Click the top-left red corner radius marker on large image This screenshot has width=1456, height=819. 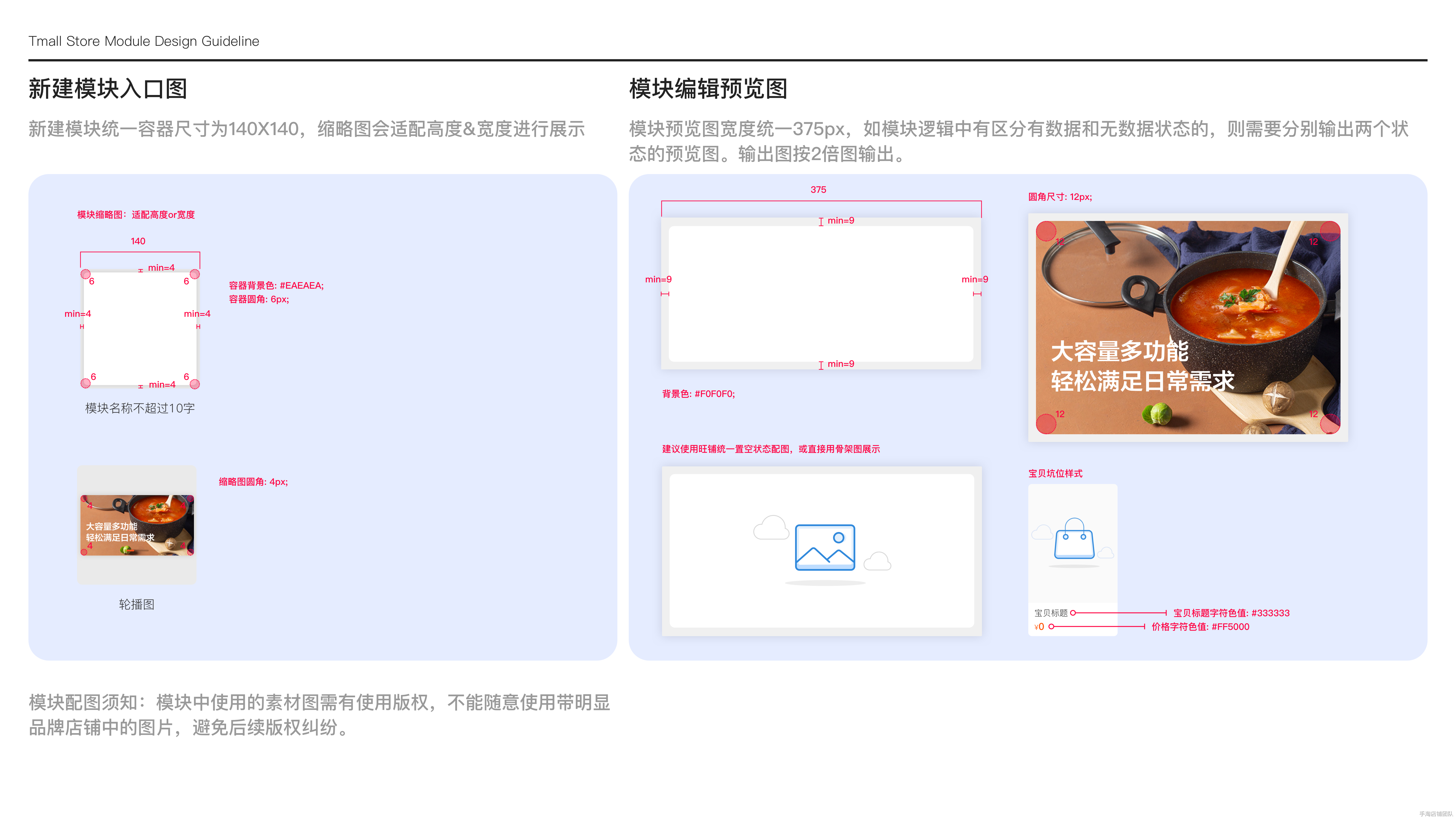[1046, 231]
